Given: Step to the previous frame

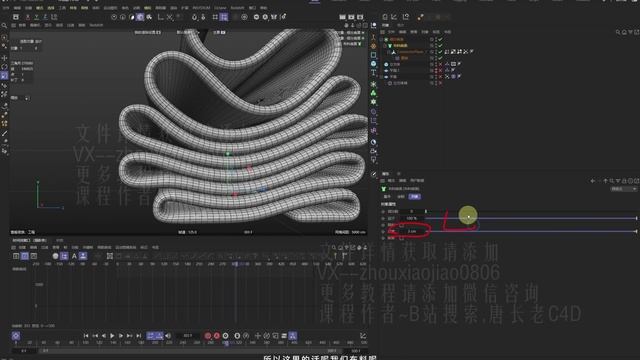Looking at the screenshot, I should [x=104, y=336].
